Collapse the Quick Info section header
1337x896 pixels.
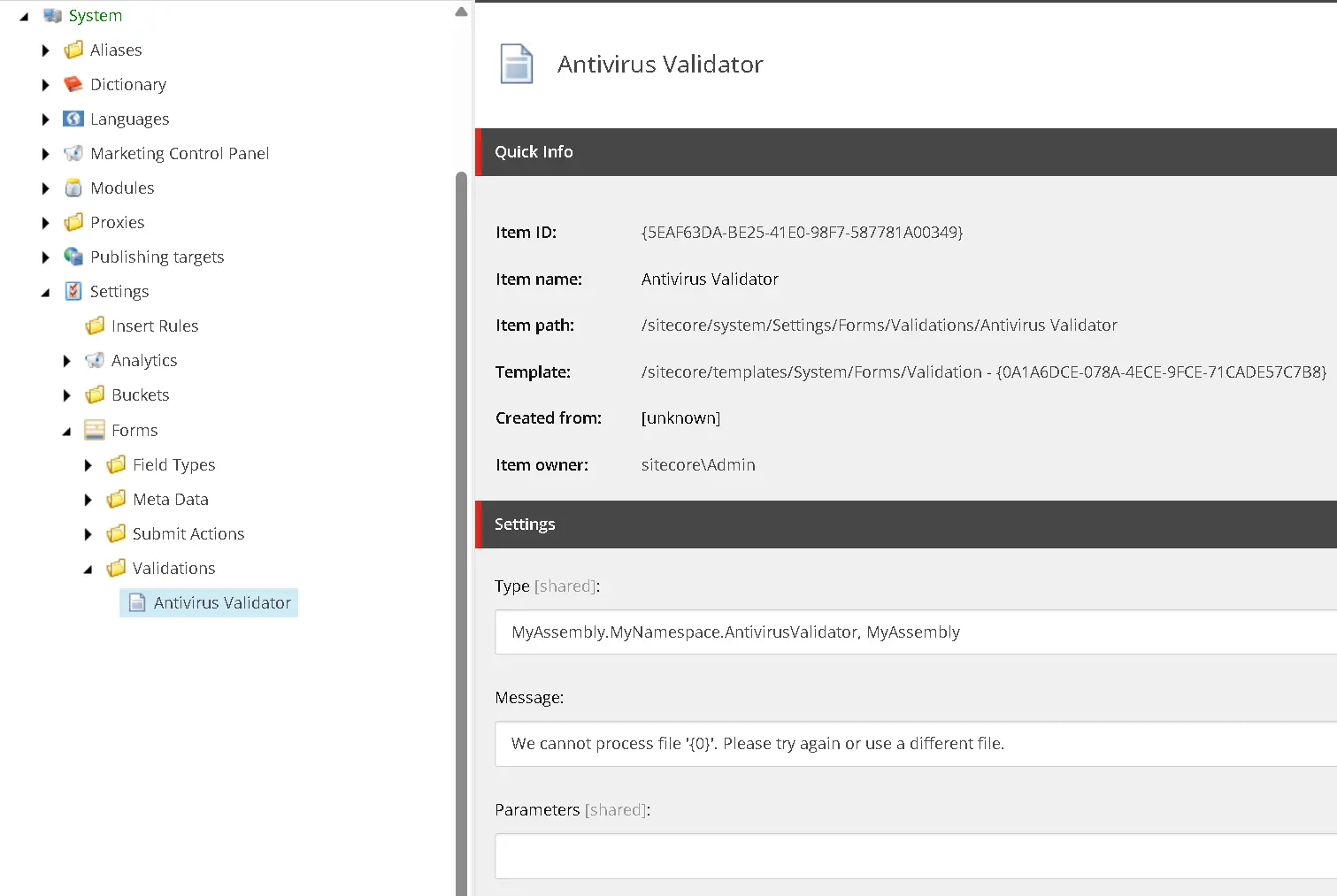(906, 152)
